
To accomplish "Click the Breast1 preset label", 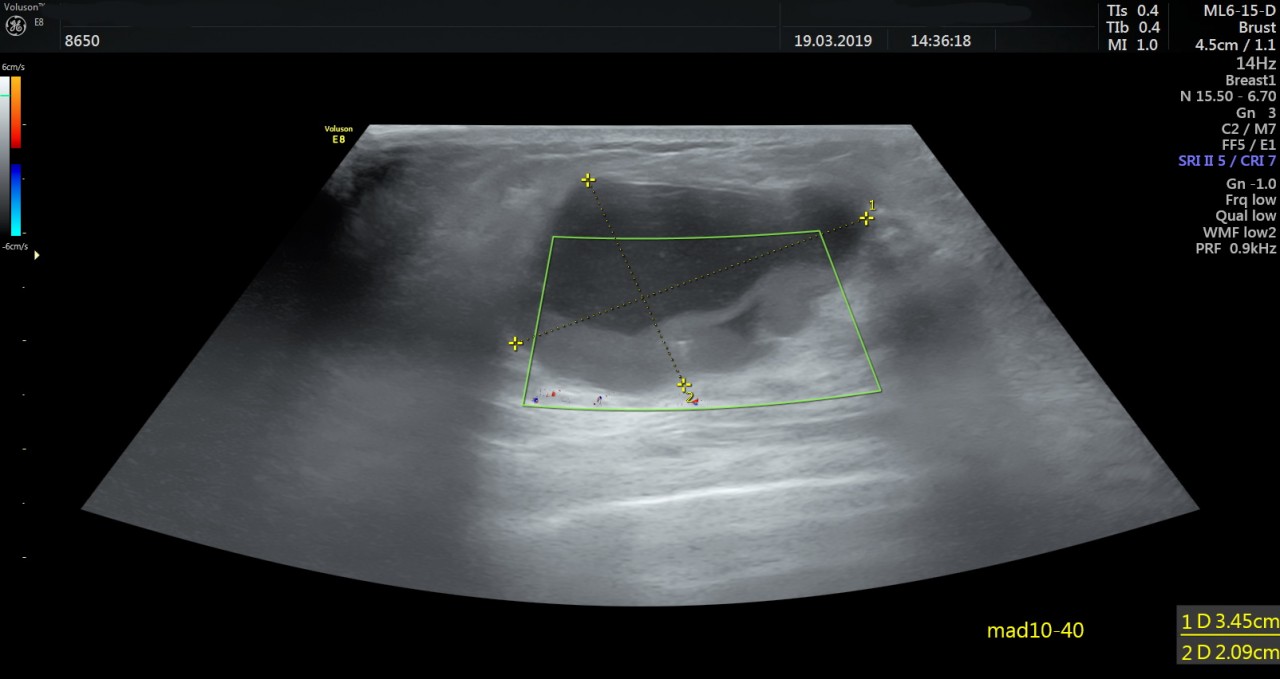I will (1250, 80).
